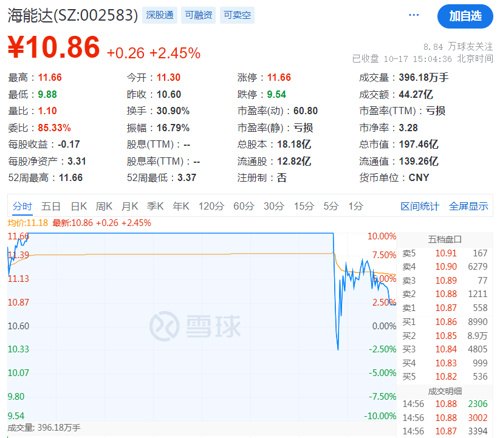Open the 月K chart tab
This screenshot has height=438, width=500.
pos(130,206)
